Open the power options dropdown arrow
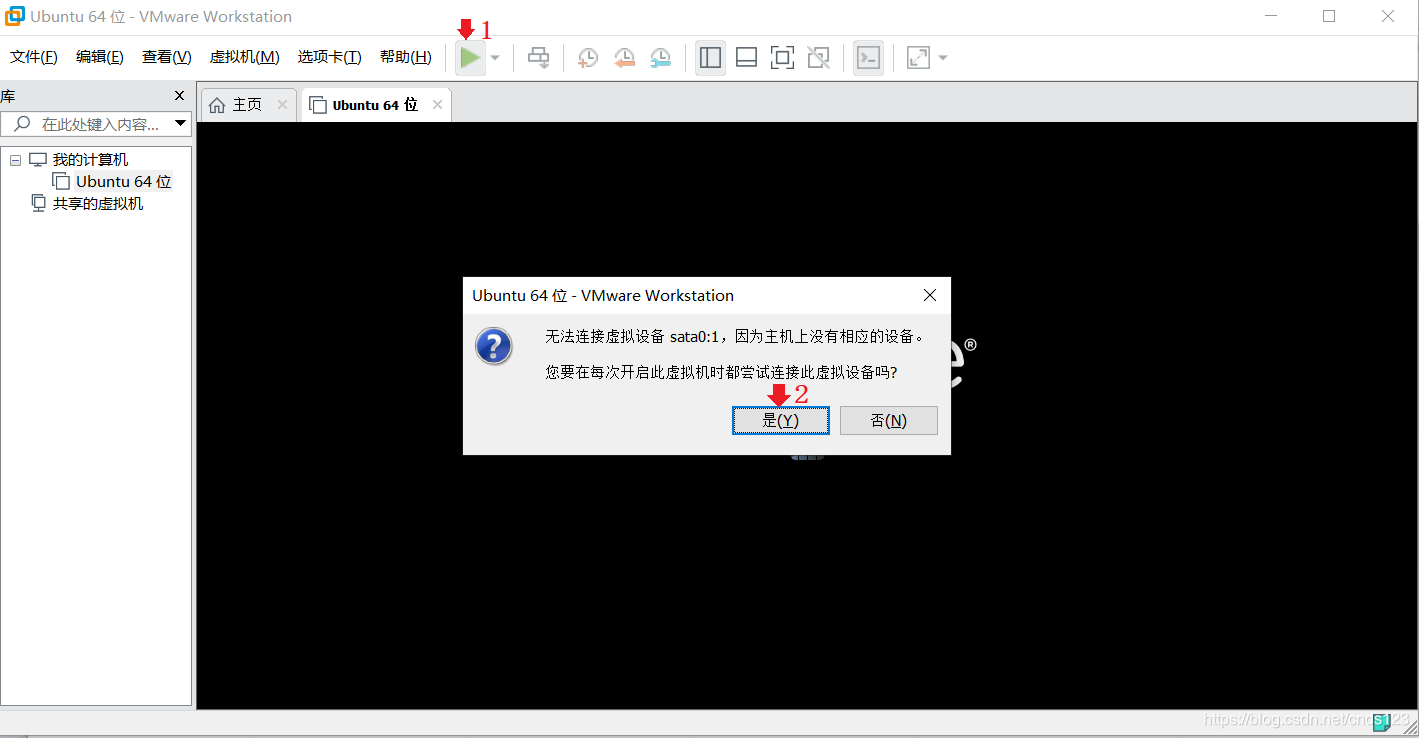Image resolution: width=1419 pixels, height=738 pixels. tap(495, 58)
